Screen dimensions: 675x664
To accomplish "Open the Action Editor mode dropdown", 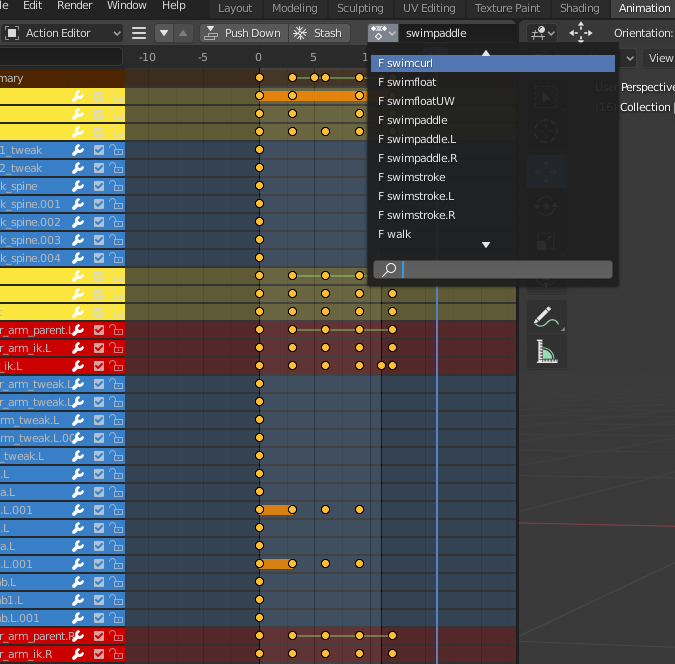I will (62, 33).
